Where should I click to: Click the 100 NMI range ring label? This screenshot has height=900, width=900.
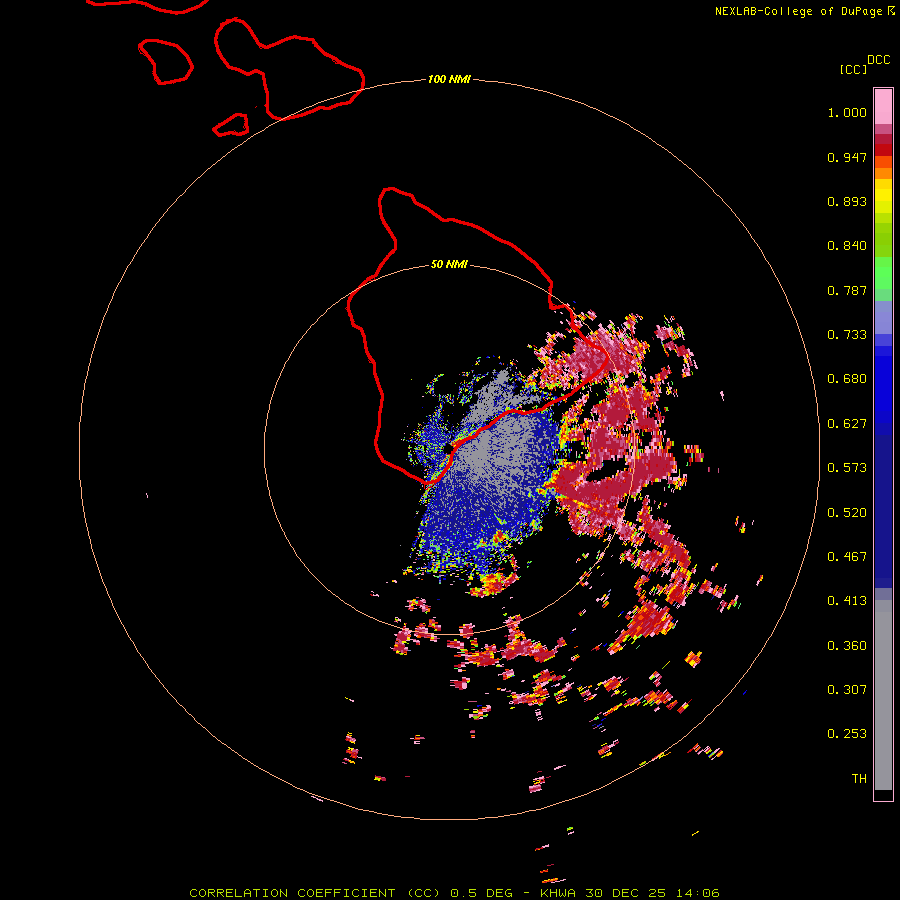pos(449,79)
